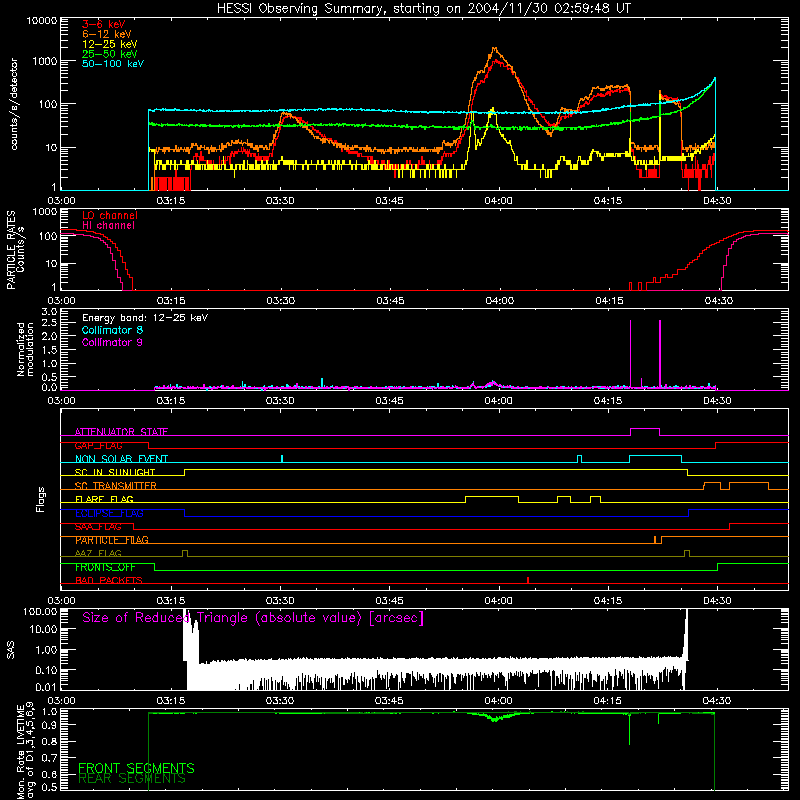This screenshot has height=800, width=800.
Task: Click the SAA_FLAG label
Action: pyautogui.click(x=98, y=527)
